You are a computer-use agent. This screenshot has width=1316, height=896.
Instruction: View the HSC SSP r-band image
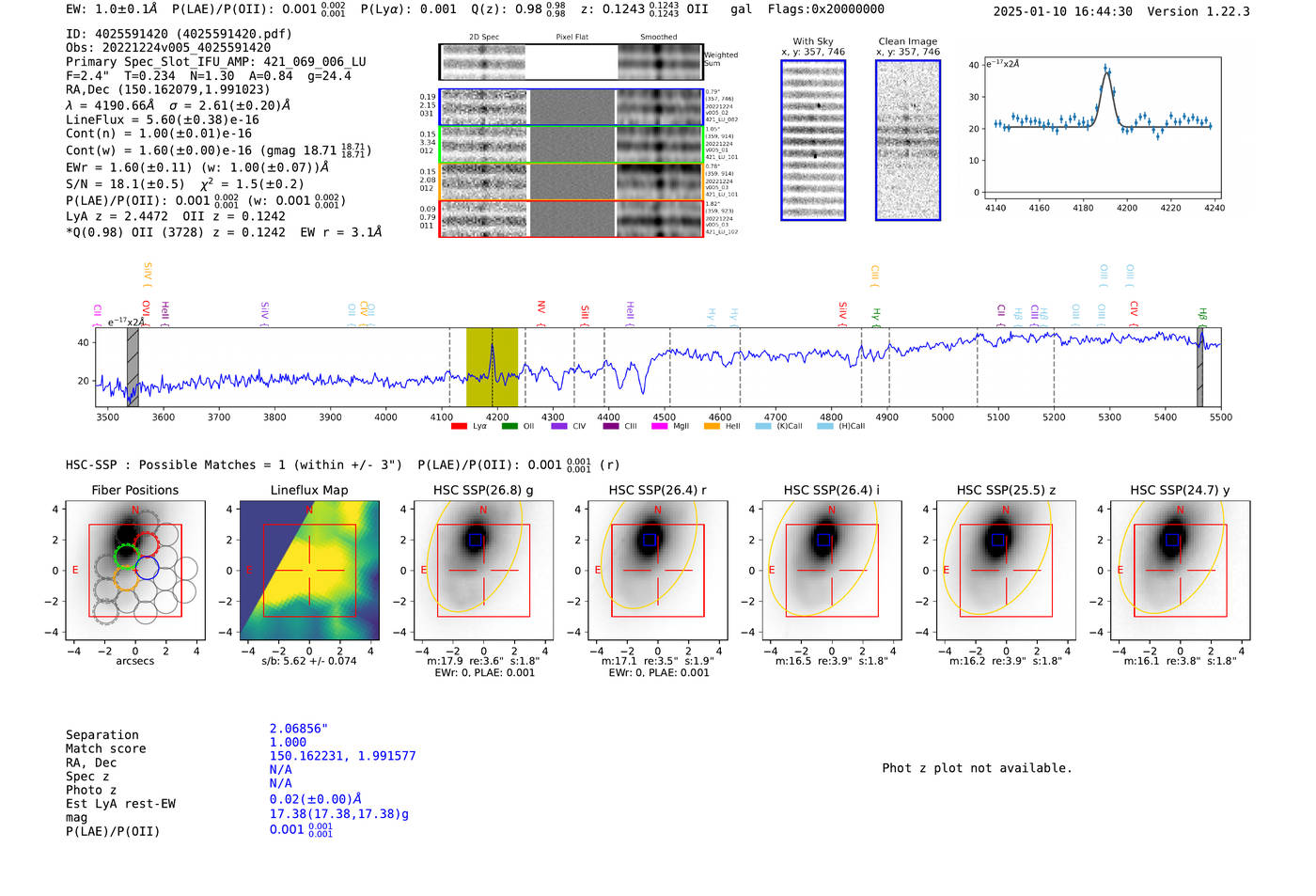click(x=657, y=571)
